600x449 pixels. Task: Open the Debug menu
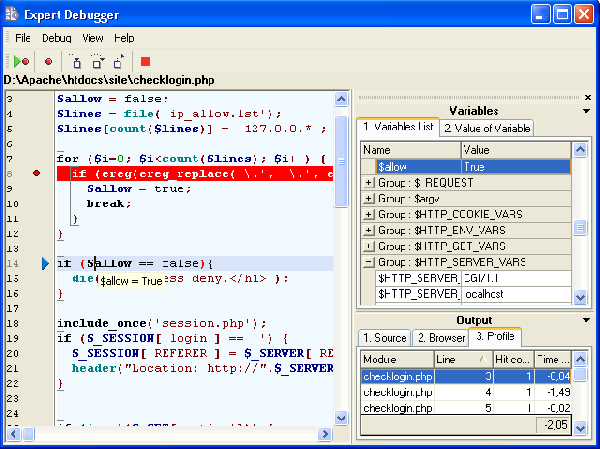click(57, 38)
